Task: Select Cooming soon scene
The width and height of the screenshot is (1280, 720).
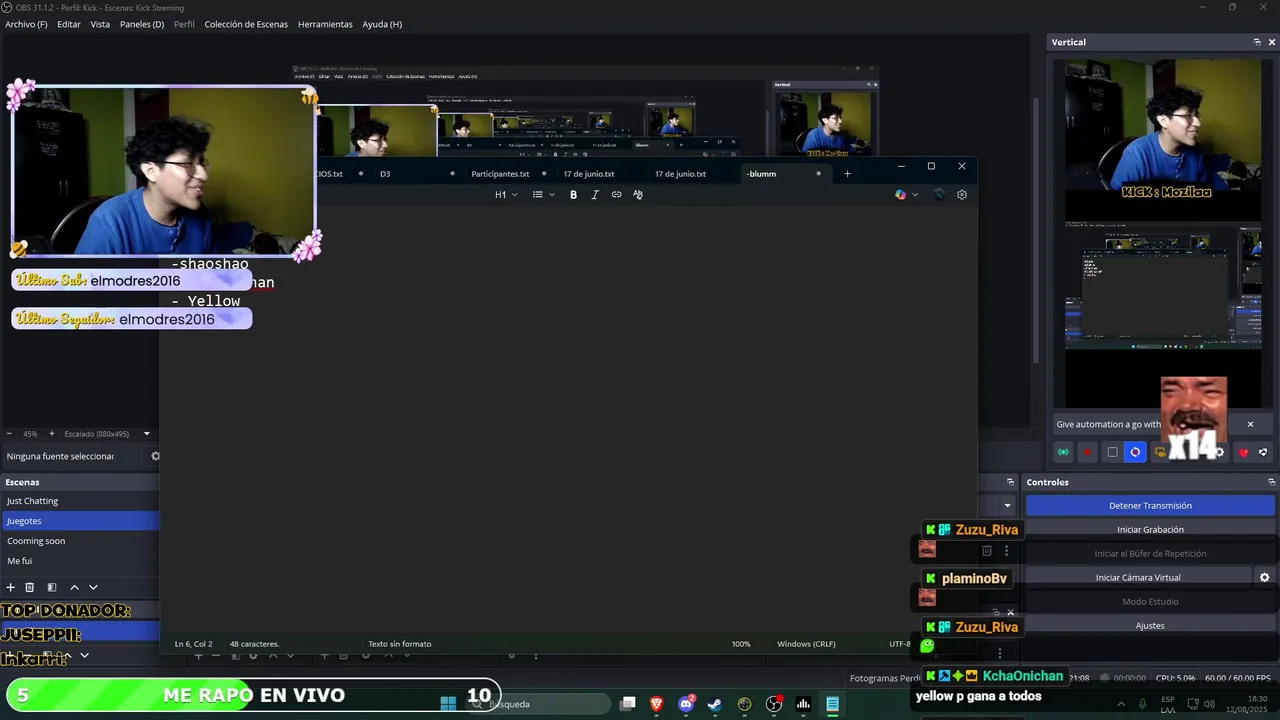Action: [x=80, y=541]
